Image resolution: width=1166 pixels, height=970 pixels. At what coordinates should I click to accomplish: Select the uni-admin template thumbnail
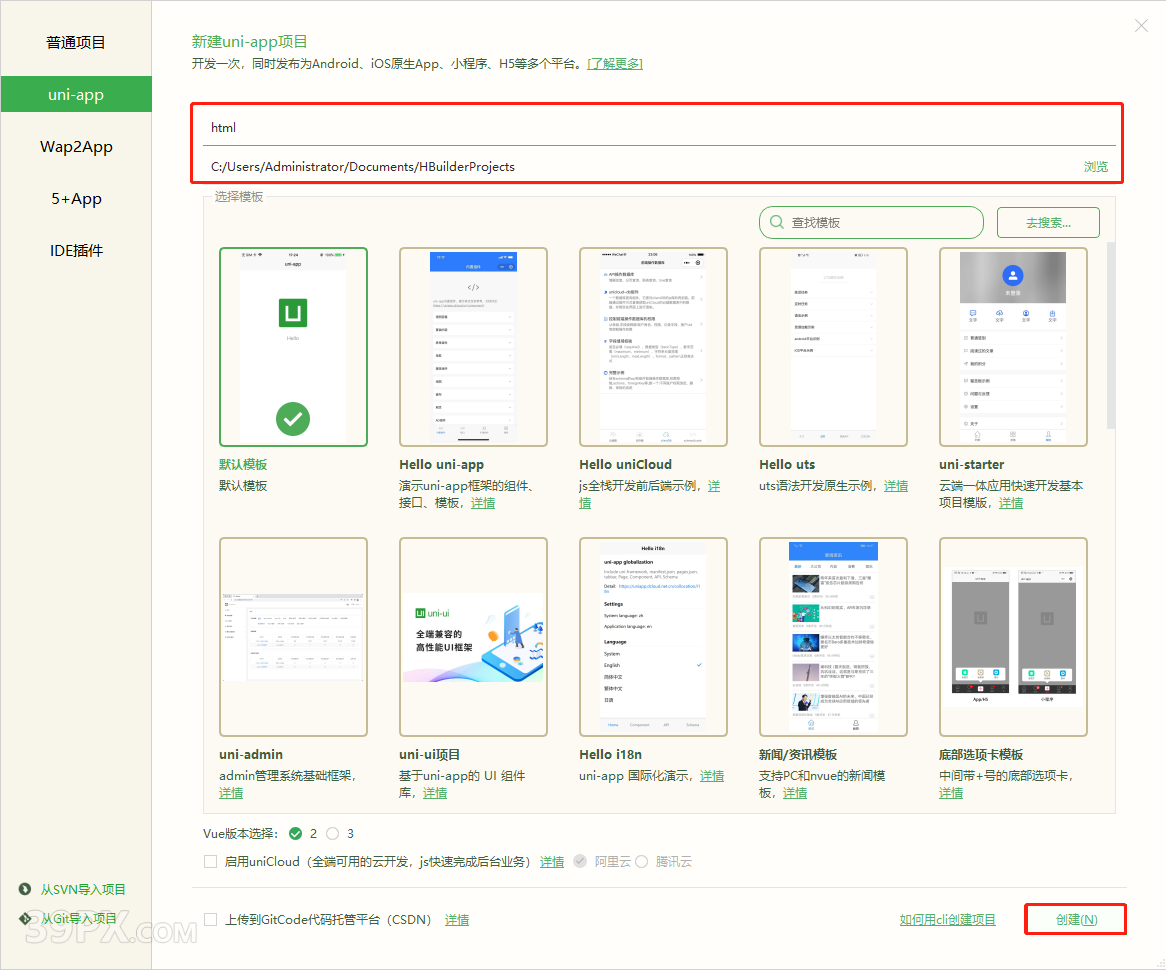click(x=293, y=637)
